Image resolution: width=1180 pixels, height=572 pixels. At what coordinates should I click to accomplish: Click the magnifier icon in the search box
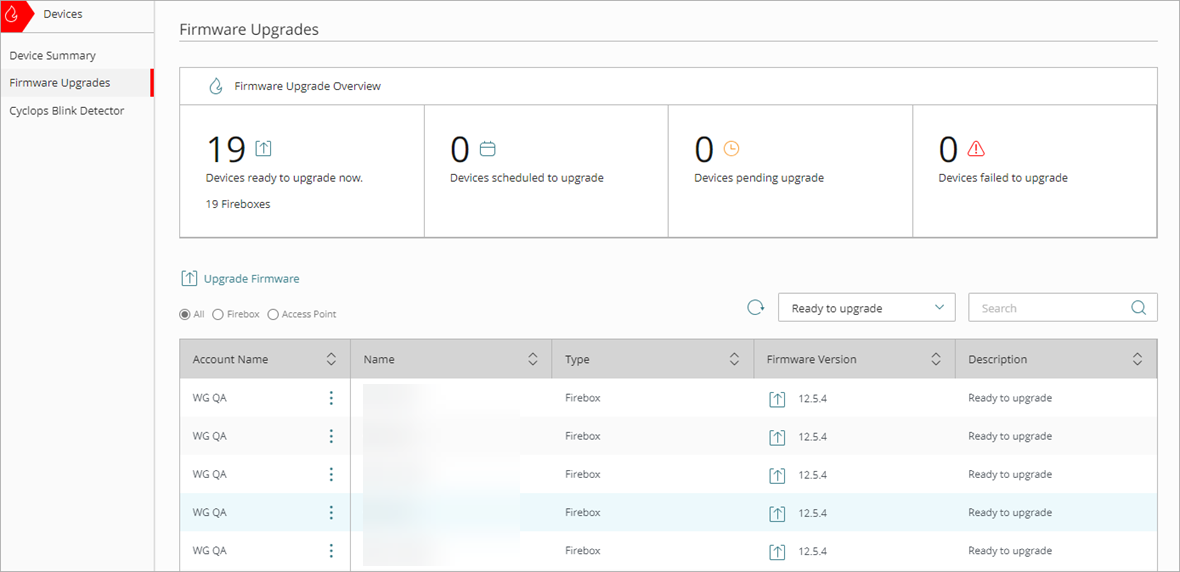pyautogui.click(x=1138, y=308)
